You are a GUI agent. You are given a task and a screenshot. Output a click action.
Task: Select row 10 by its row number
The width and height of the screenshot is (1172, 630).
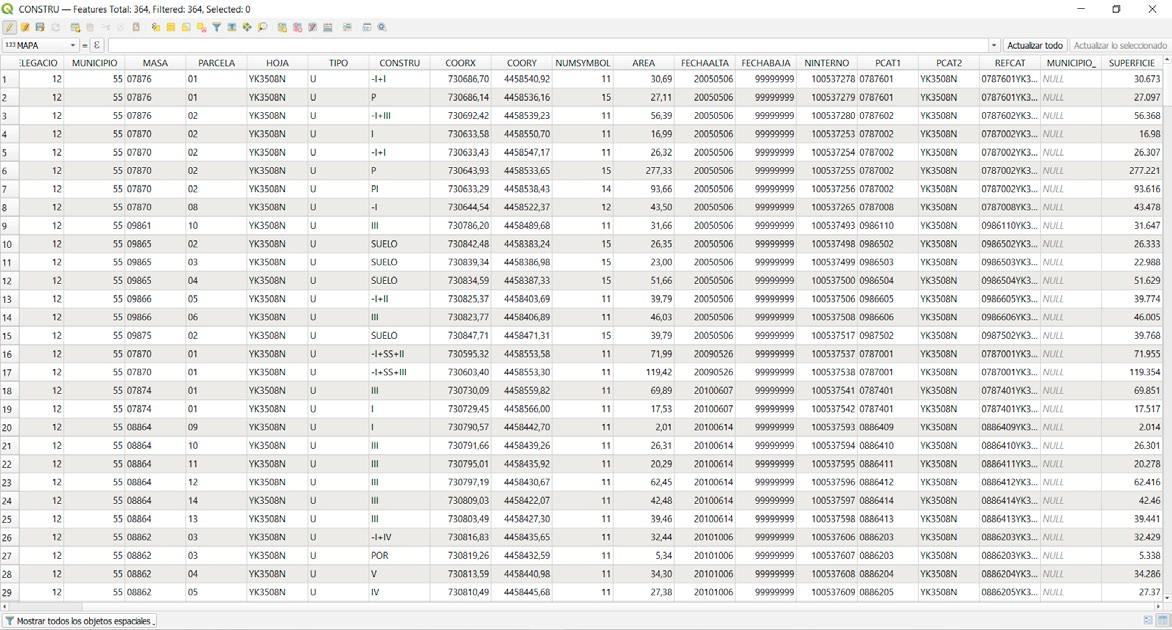(x=9, y=244)
